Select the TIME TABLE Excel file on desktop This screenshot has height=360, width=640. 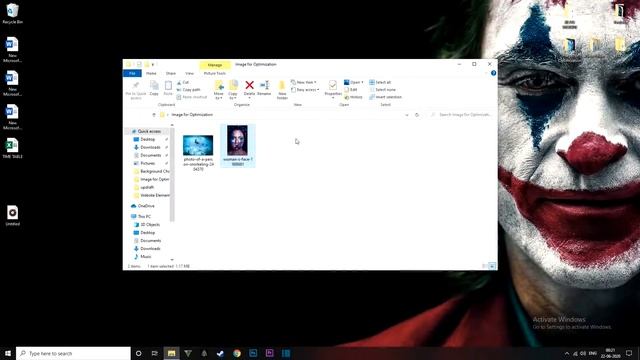pos(12,148)
